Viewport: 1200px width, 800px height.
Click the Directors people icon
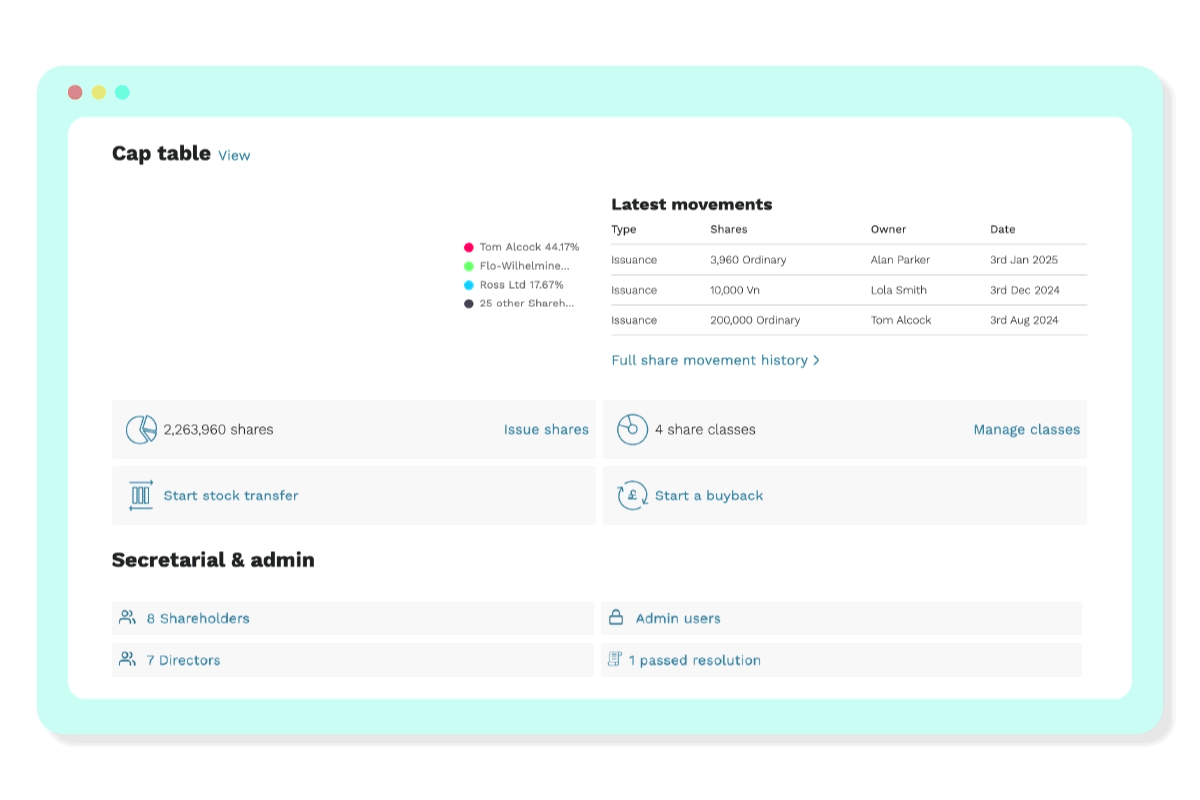point(127,659)
